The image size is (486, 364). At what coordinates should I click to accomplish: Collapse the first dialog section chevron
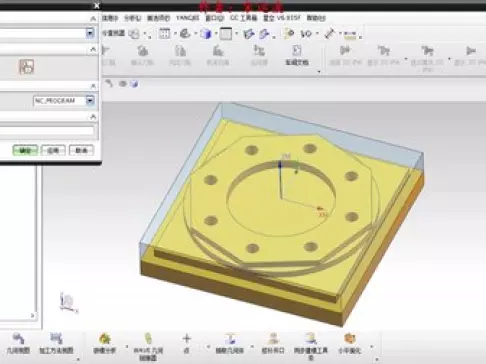click(x=93, y=18)
